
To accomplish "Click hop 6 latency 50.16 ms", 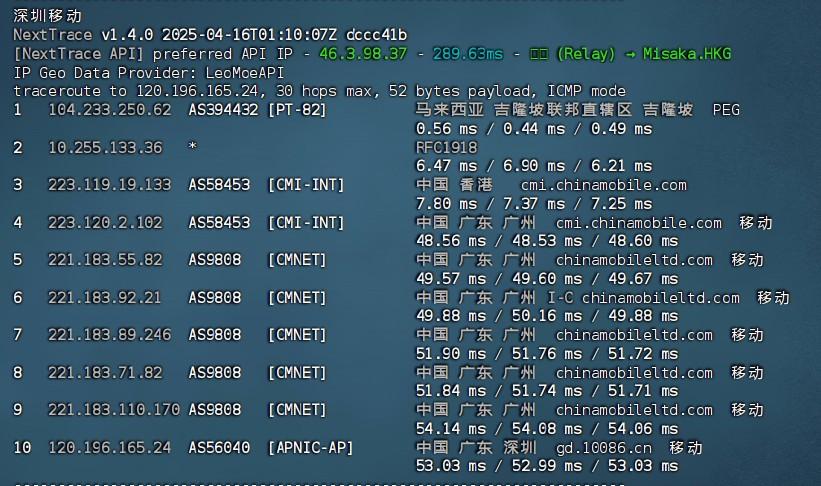I will point(547,316).
